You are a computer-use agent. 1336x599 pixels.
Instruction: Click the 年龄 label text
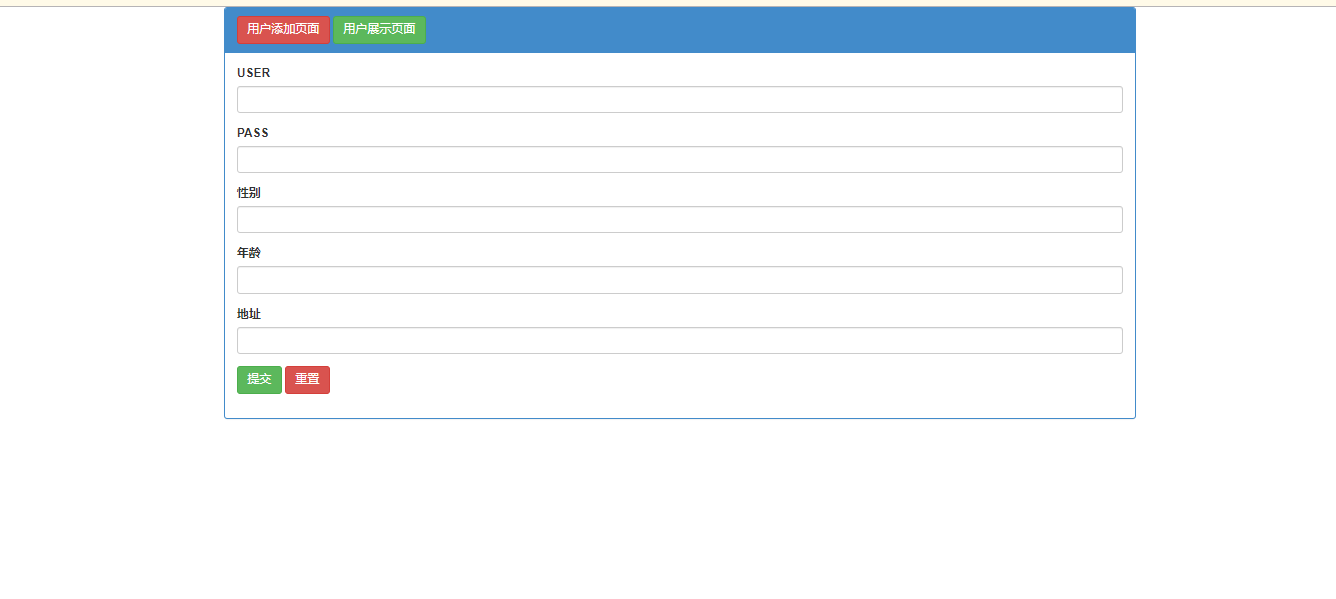[249, 253]
